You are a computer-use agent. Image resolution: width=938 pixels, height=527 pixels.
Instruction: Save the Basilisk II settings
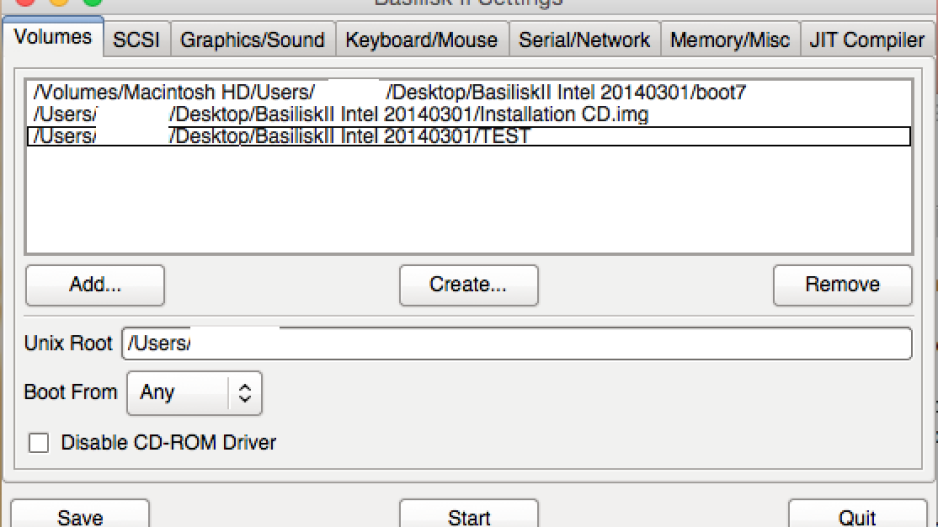tap(80, 514)
